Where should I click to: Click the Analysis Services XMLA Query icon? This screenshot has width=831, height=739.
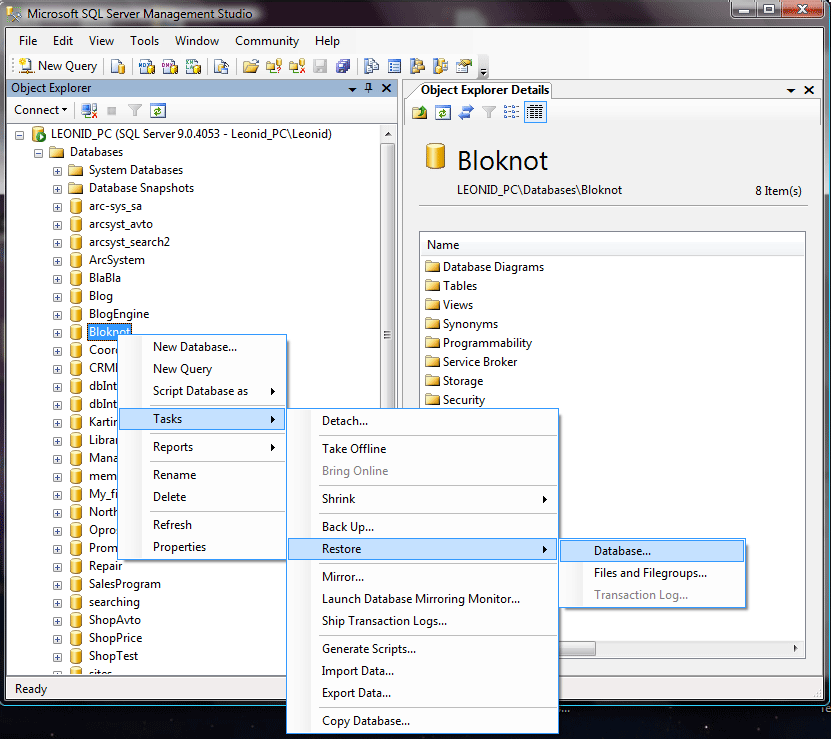coord(193,66)
